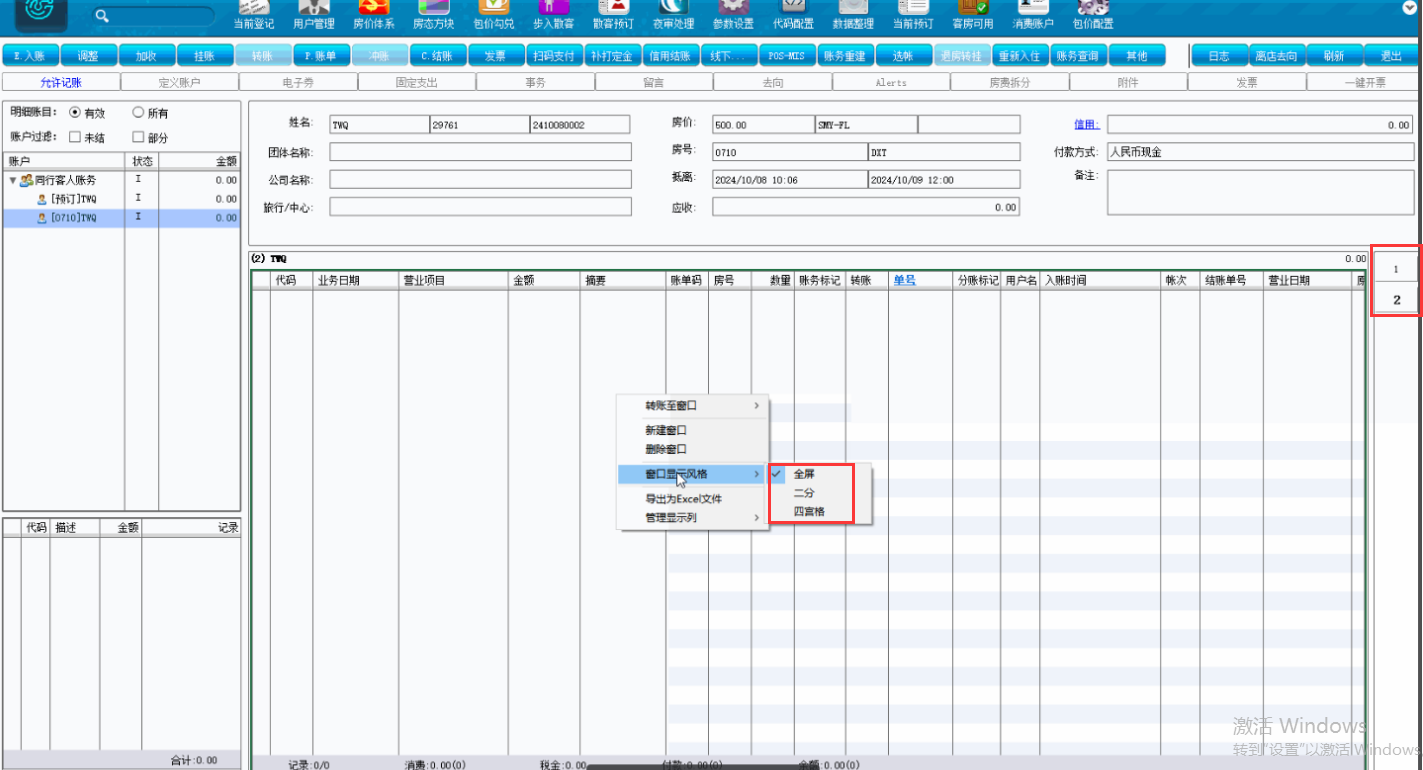1423x770 pixels.
Task: Click the E.入账 button
Action: (x=31, y=56)
